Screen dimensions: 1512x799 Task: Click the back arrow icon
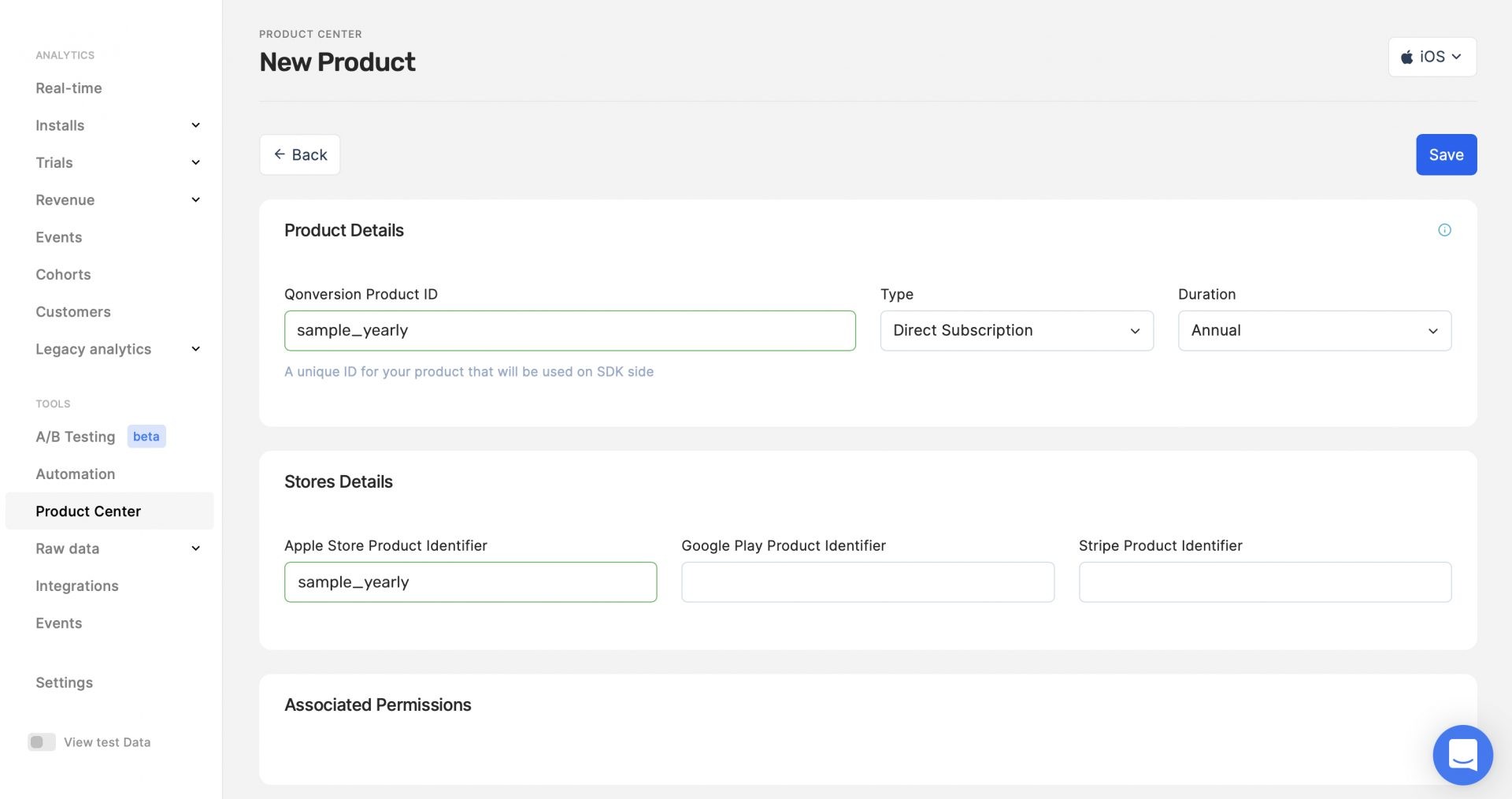(280, 154)
